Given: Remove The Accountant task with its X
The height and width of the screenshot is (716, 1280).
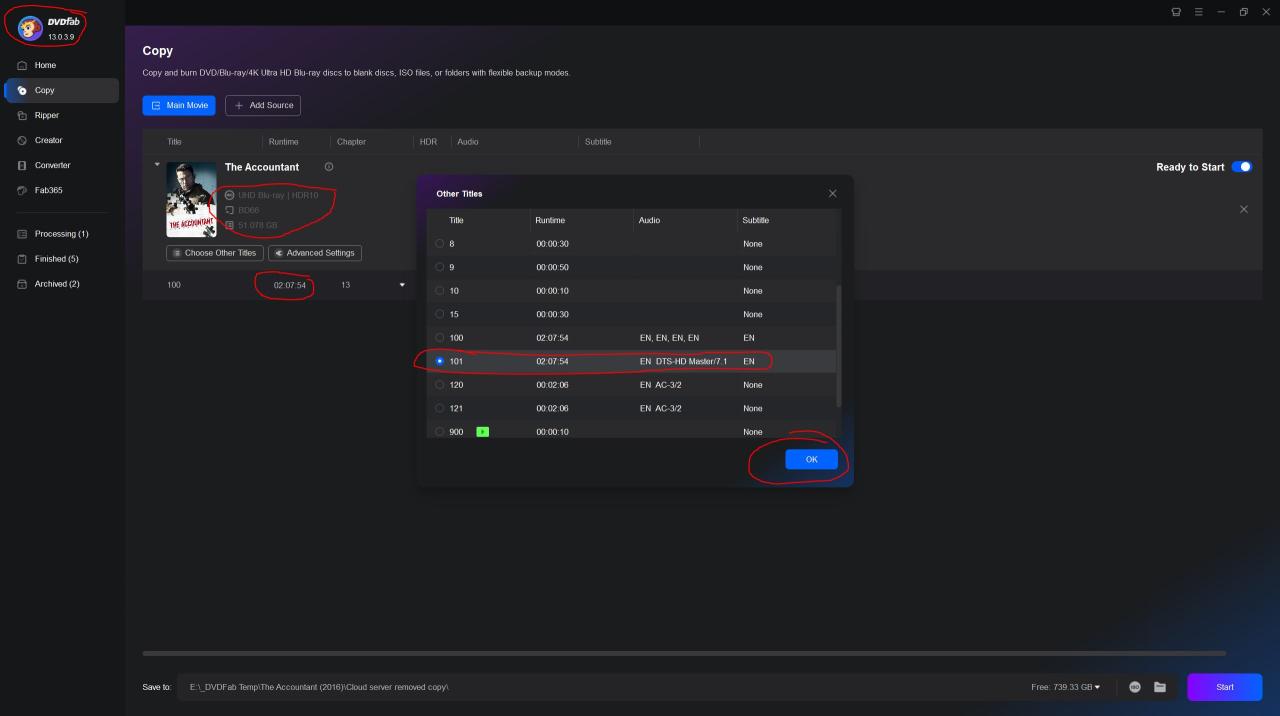Looking at the screenshot, I should 1244,209.
